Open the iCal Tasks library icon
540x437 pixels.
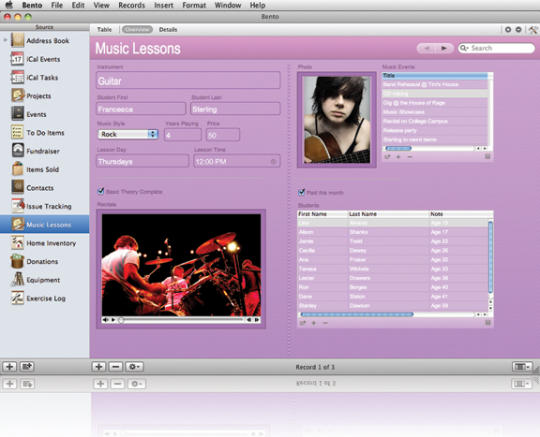coord(17,77)
